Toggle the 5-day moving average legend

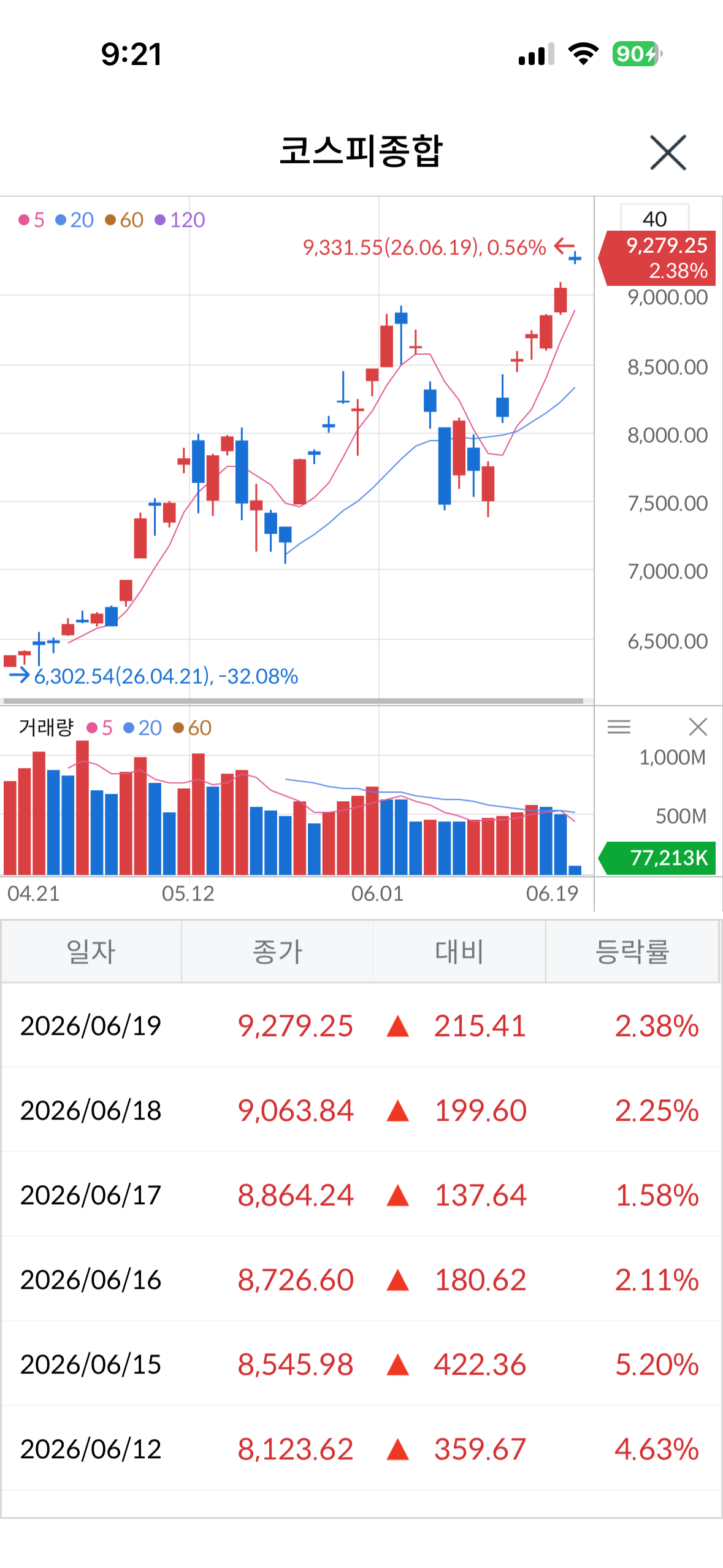click(x=32, y=220)
